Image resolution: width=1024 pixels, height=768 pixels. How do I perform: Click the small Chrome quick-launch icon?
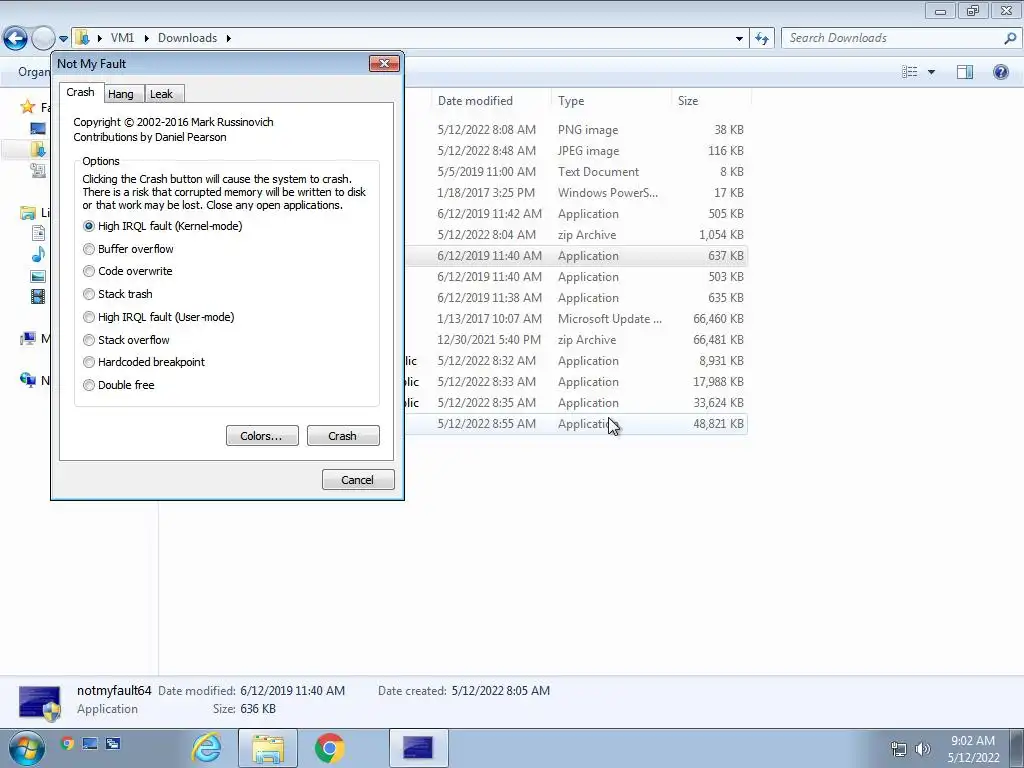point(67,743)
